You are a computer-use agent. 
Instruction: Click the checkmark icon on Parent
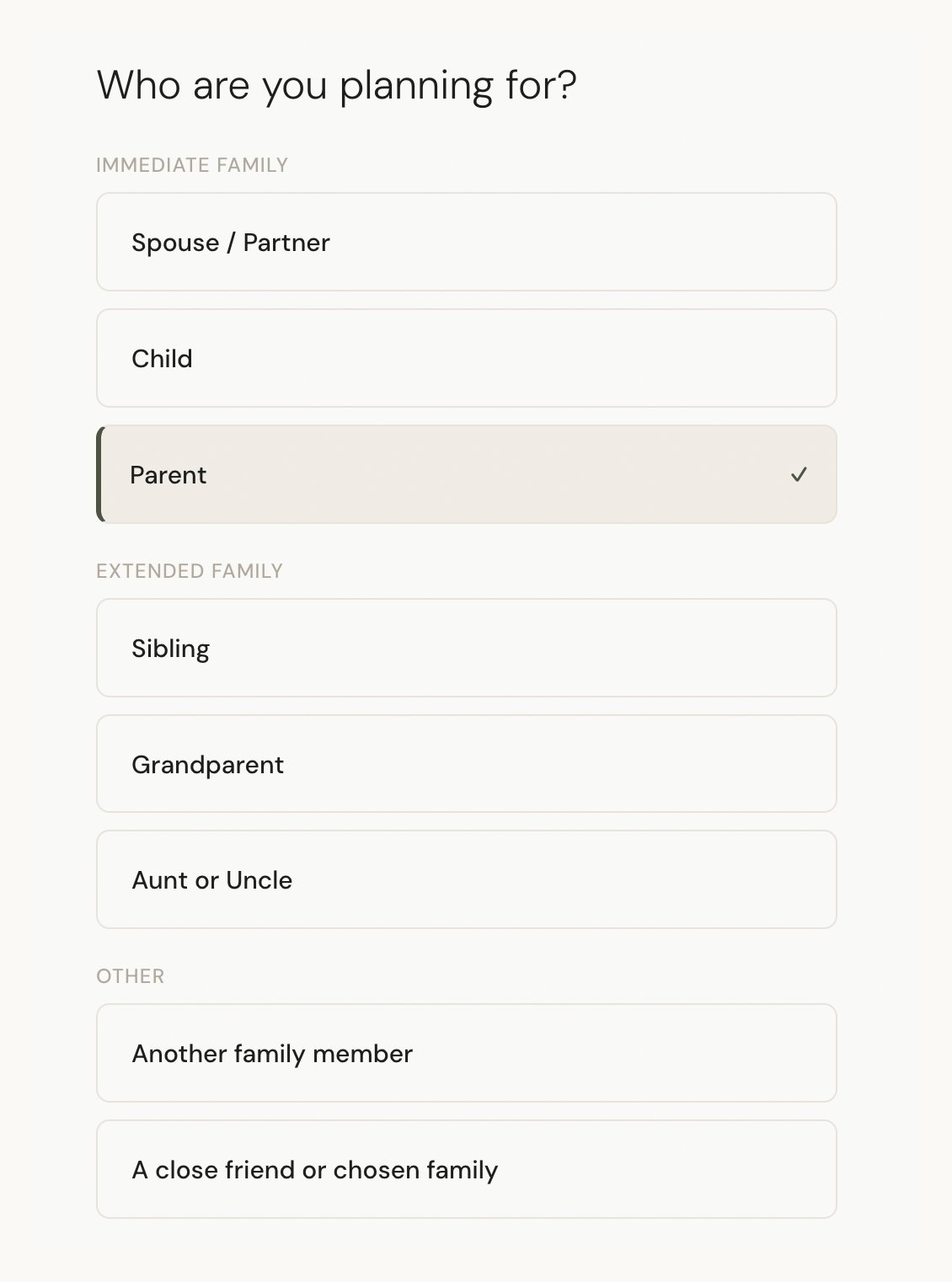coord(799,475)
